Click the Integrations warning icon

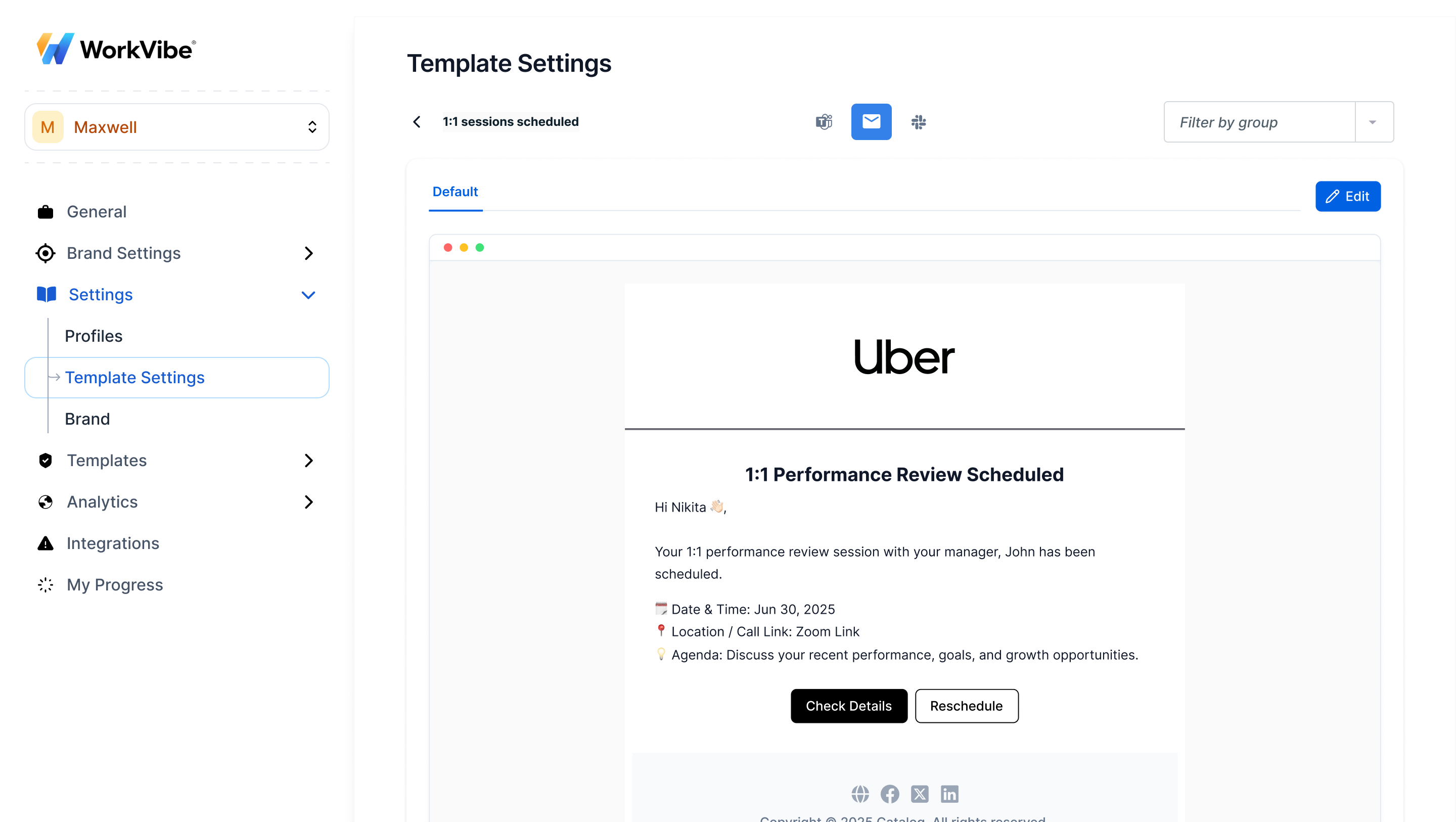point(45,543)
